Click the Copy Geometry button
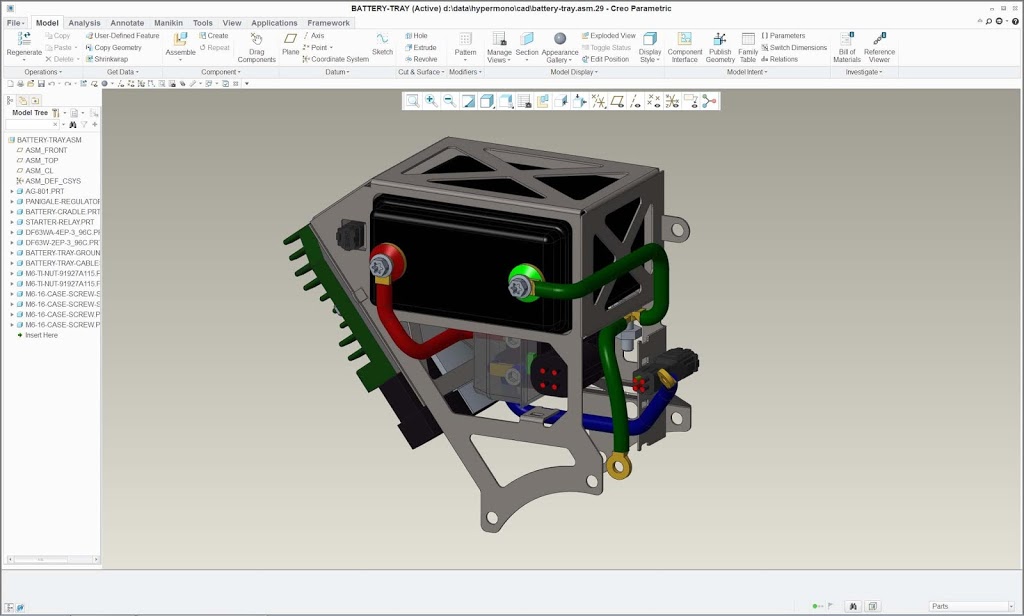 (118, 47)
